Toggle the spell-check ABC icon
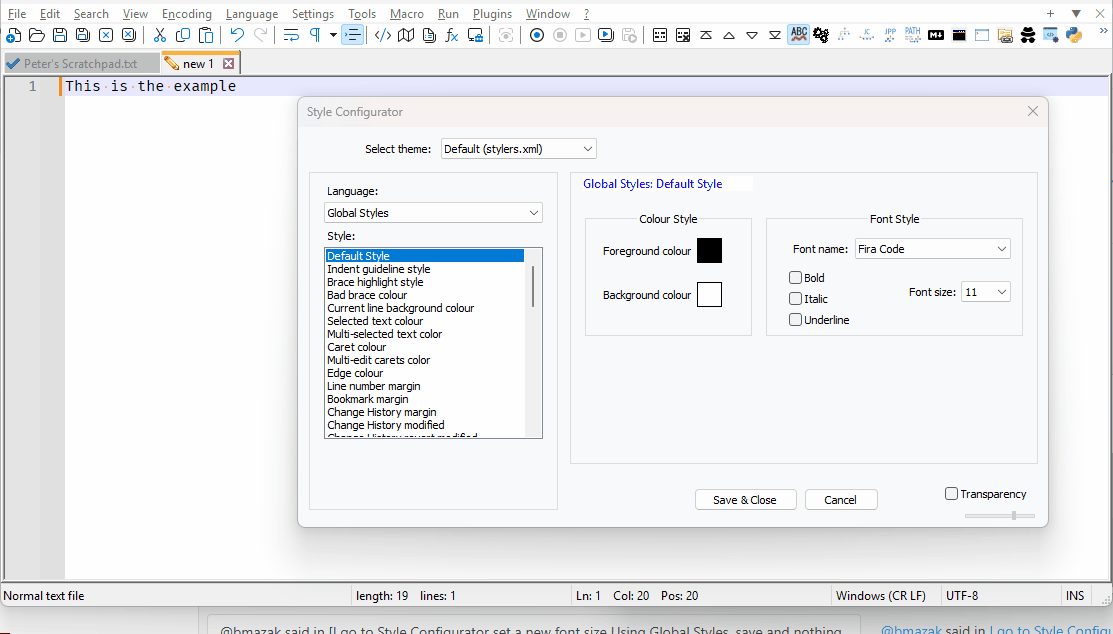 point(799,34)
